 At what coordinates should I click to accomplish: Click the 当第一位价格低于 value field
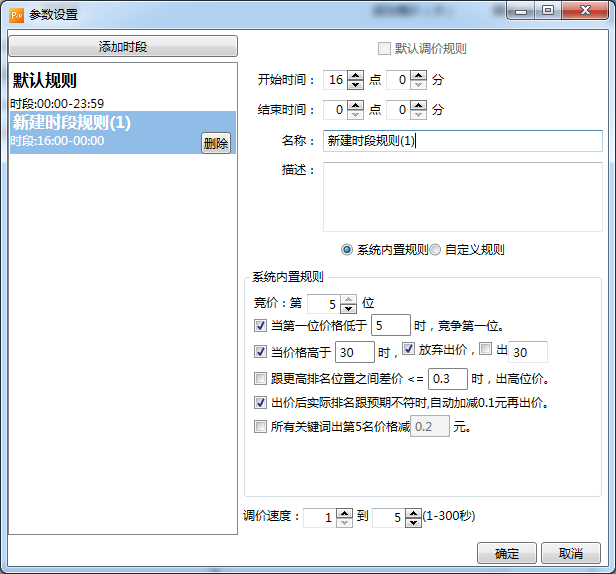(x=391, y=325)
